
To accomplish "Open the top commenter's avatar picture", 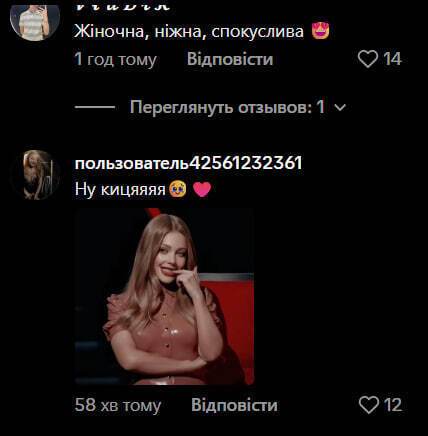I will (x=35, y=20).
